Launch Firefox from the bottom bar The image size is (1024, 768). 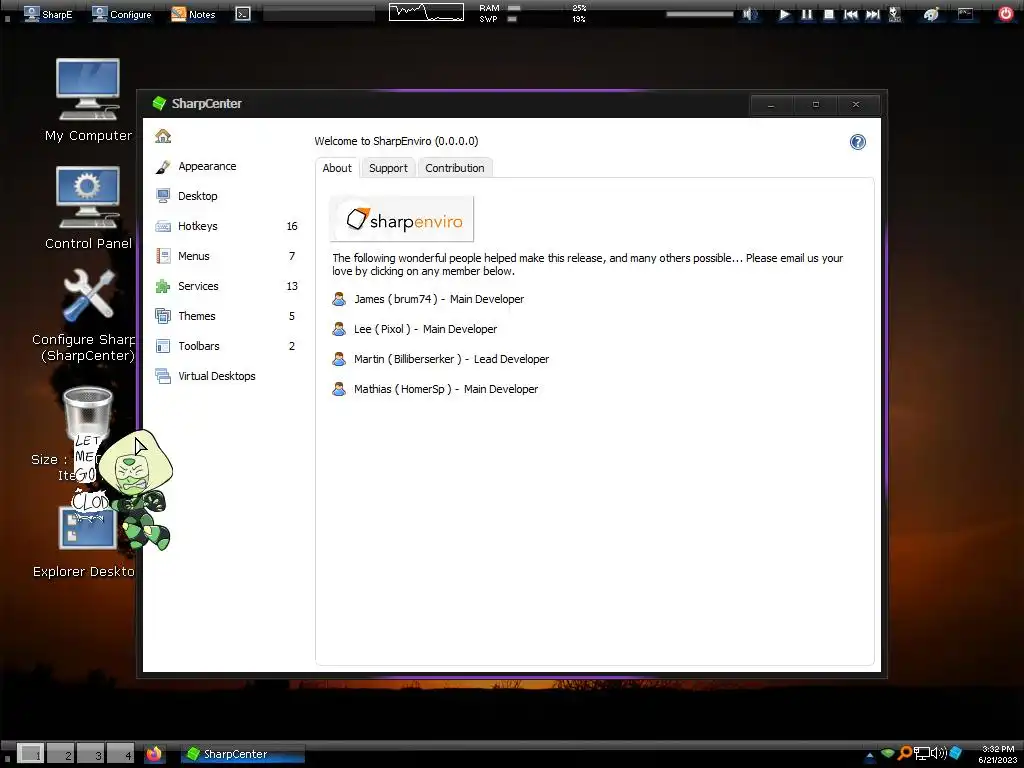pos(154,754)
